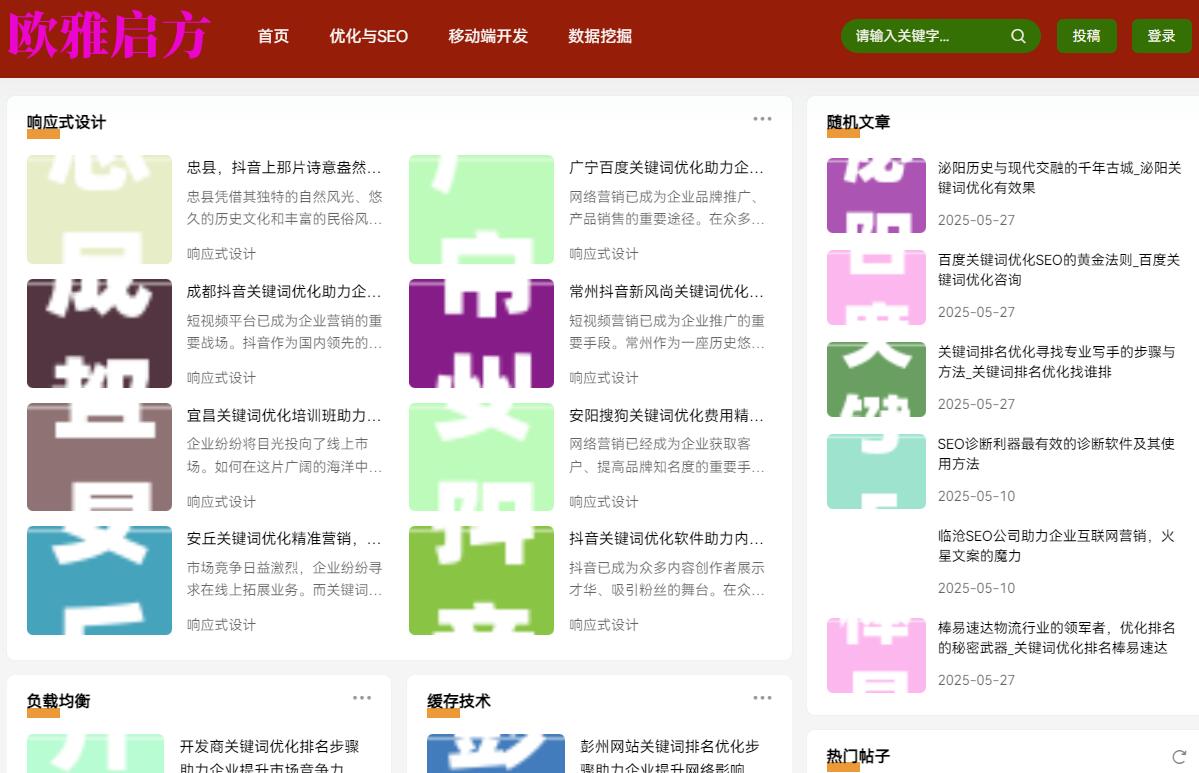Open article 抖音关键词优化软件助力内
This screenshot has width=1199, height=773.
pos(666,538)
